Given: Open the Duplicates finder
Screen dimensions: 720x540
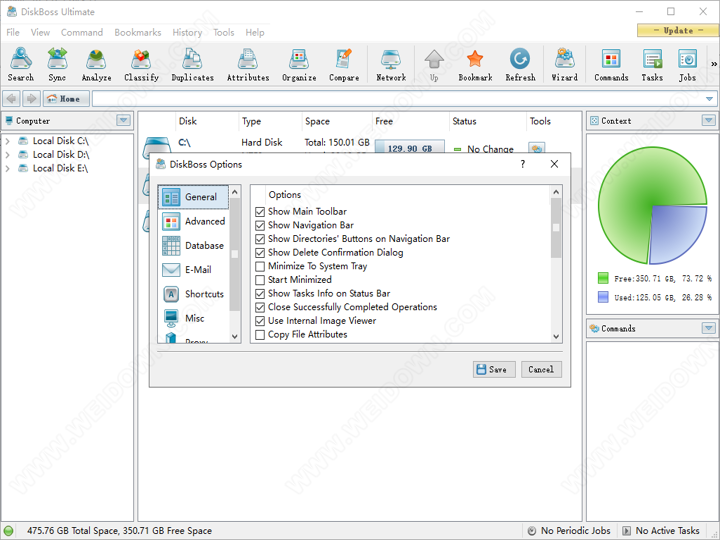Looking at the screenshot, I should (192, 64).
